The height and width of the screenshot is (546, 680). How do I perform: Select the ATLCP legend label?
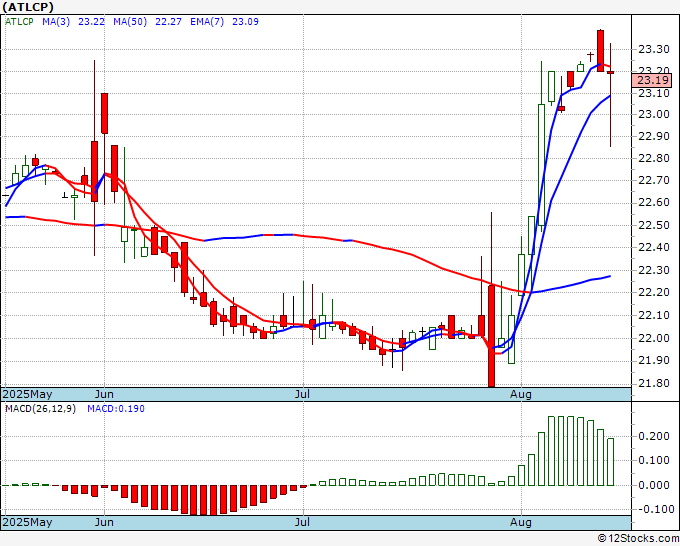click(19, 22)
